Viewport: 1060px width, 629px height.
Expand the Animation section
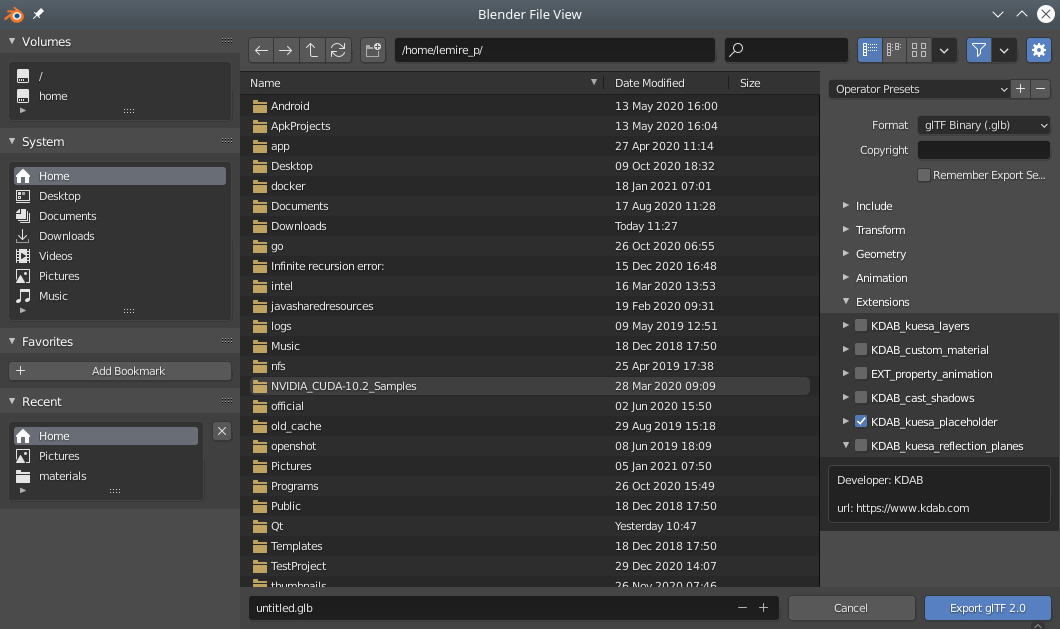click(x=846, y=277)
